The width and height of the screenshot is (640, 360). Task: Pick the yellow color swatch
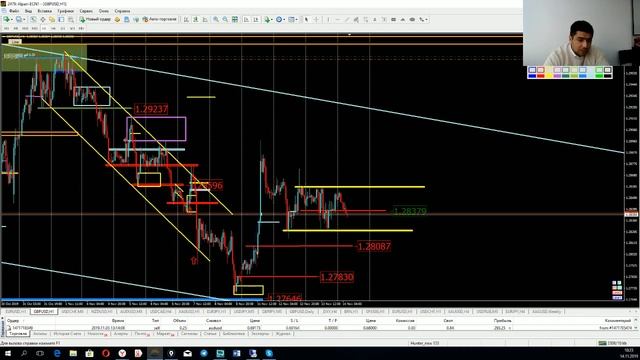click(x=549, y=76)
